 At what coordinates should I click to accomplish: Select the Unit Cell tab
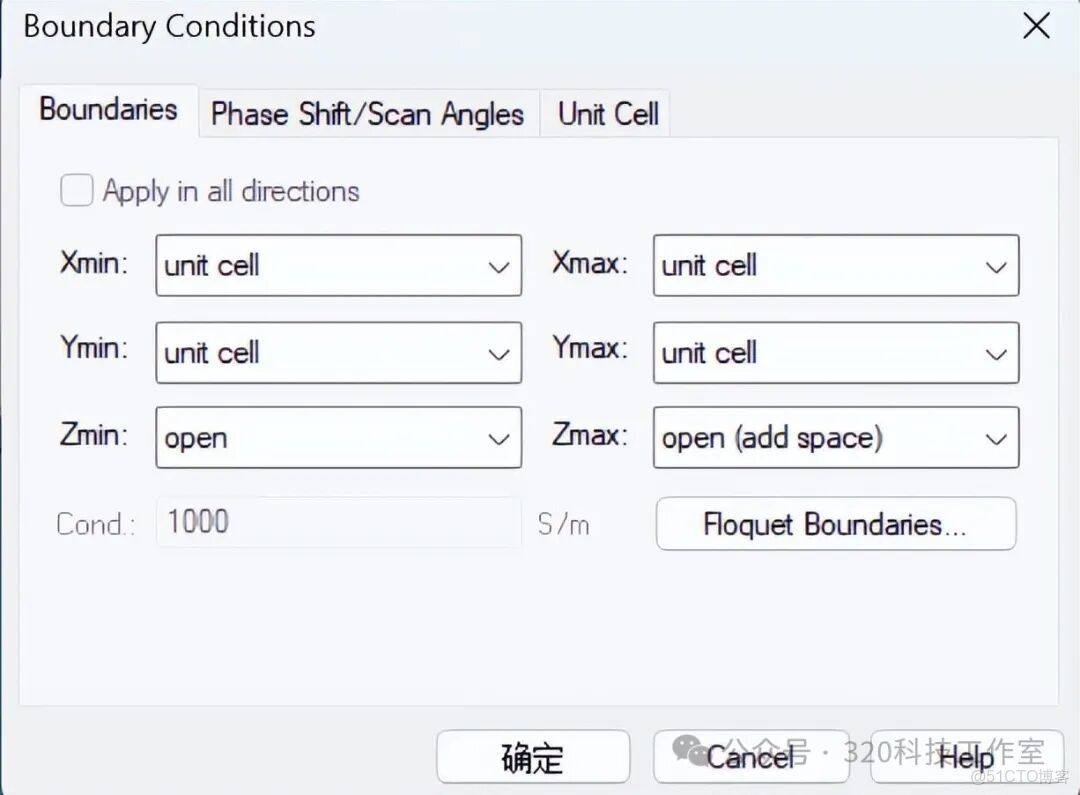pos(608,114)
